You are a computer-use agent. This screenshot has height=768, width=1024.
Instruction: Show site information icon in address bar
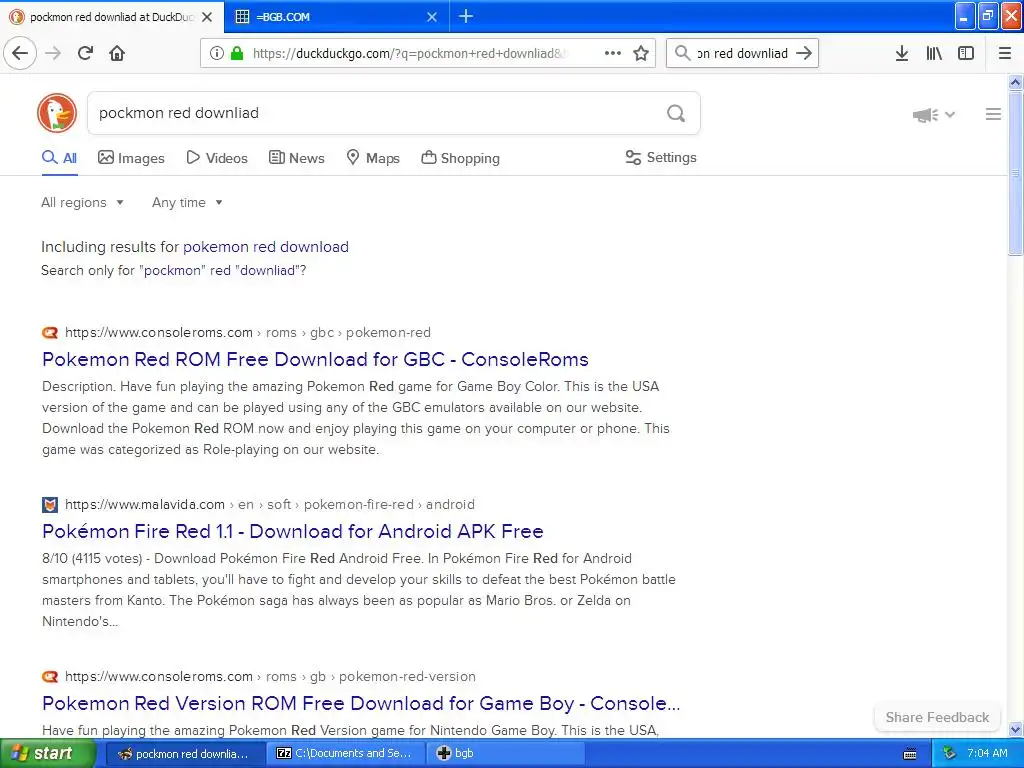(217, 53)
